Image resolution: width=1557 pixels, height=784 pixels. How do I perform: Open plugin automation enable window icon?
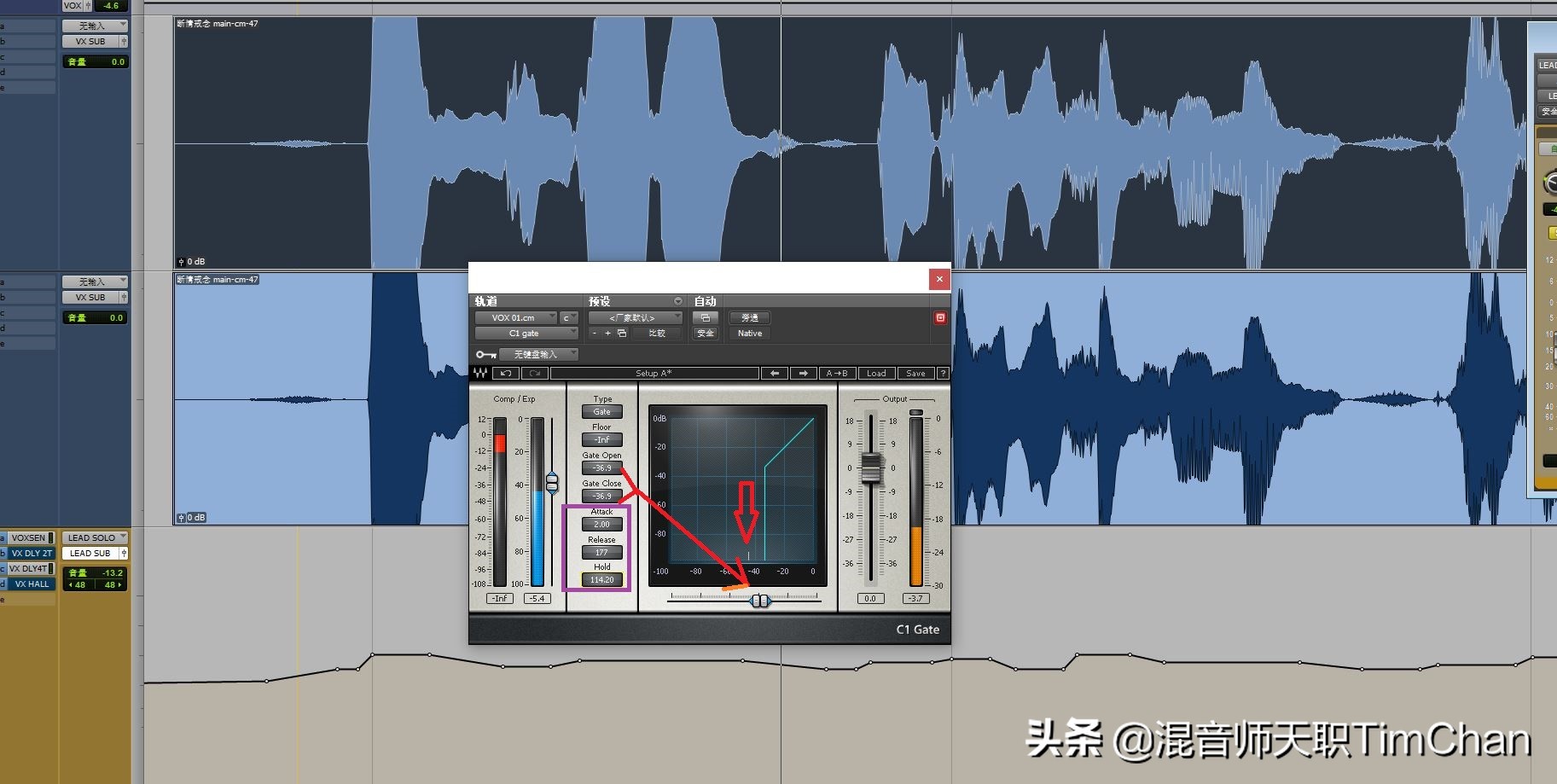(x=705, y=317)
